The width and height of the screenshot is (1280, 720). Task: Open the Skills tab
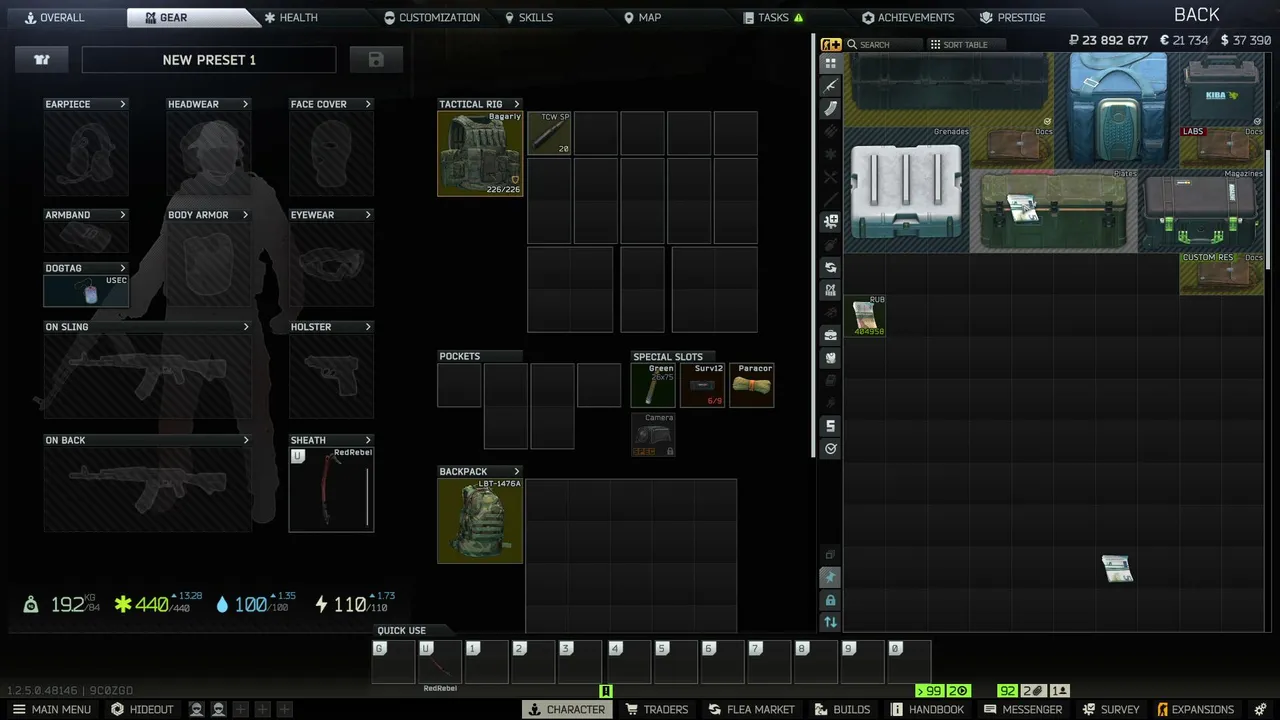(x=529, y=17)
